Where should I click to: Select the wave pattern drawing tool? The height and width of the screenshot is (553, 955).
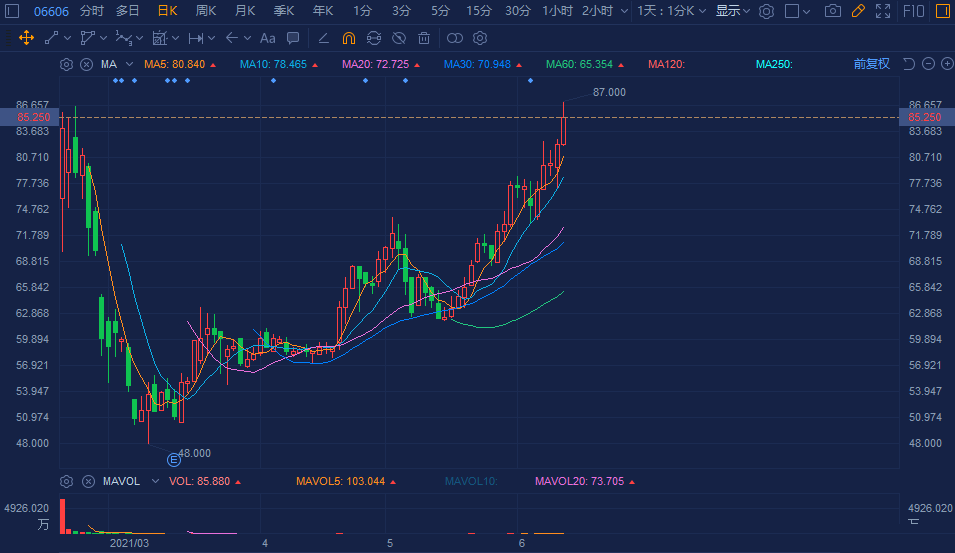(x=124, y=38)
